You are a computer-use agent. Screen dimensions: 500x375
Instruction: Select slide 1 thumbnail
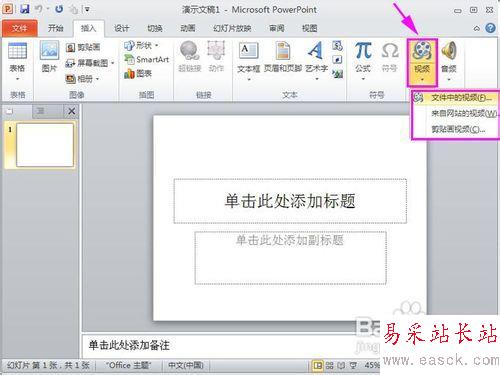(x=45, y=145)
